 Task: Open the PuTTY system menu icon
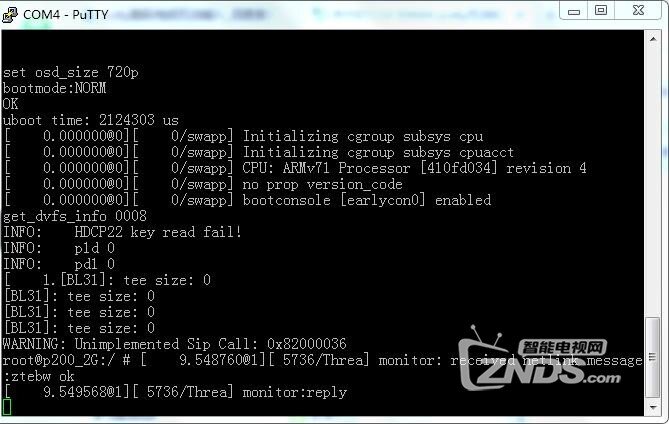10,15
